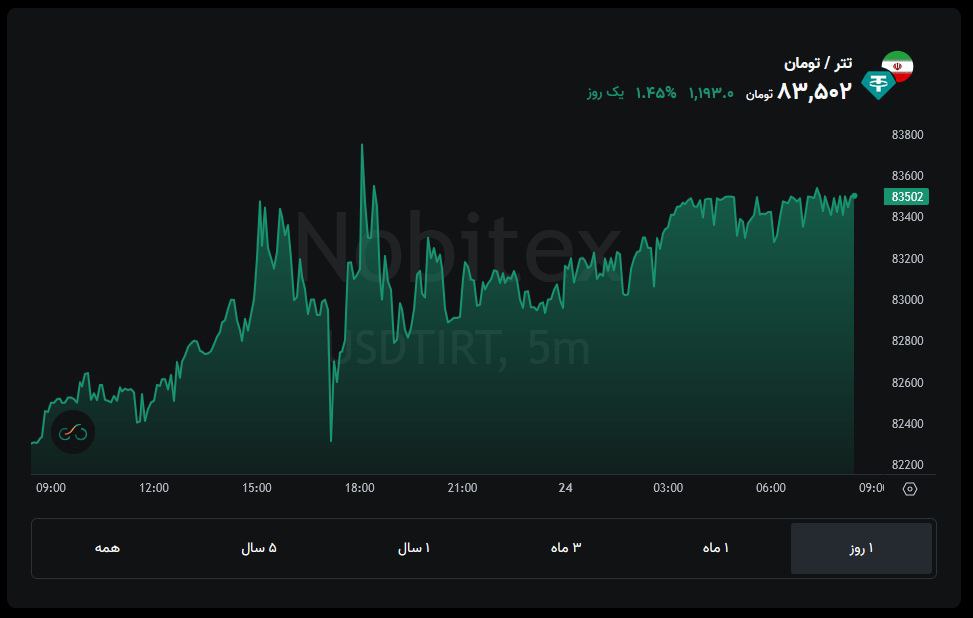Click the 12:00 time axis label

(x=153, y=488)
